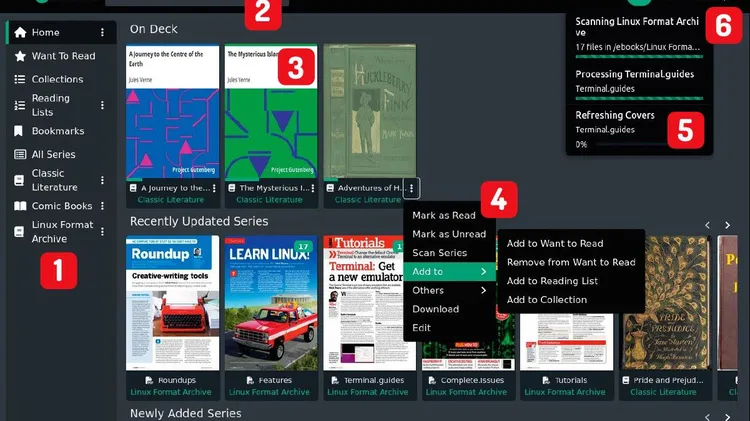This screenshot has width=750, height=421.
Task: Click book icon beside A Journey to the...
Action: click(133, 188)
